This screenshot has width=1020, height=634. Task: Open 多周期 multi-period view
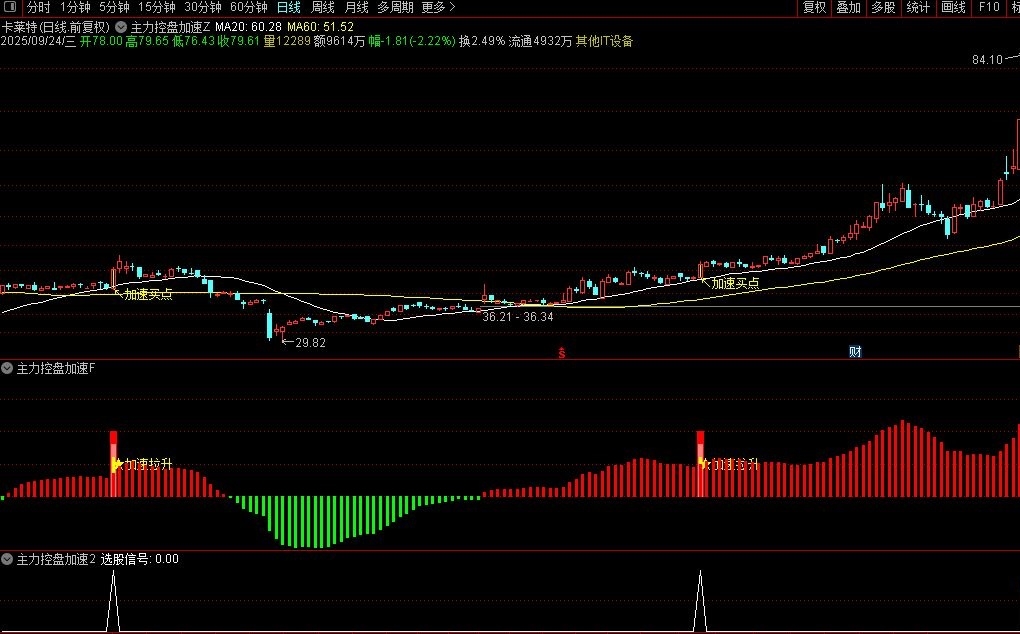click(x=395, y=7)
